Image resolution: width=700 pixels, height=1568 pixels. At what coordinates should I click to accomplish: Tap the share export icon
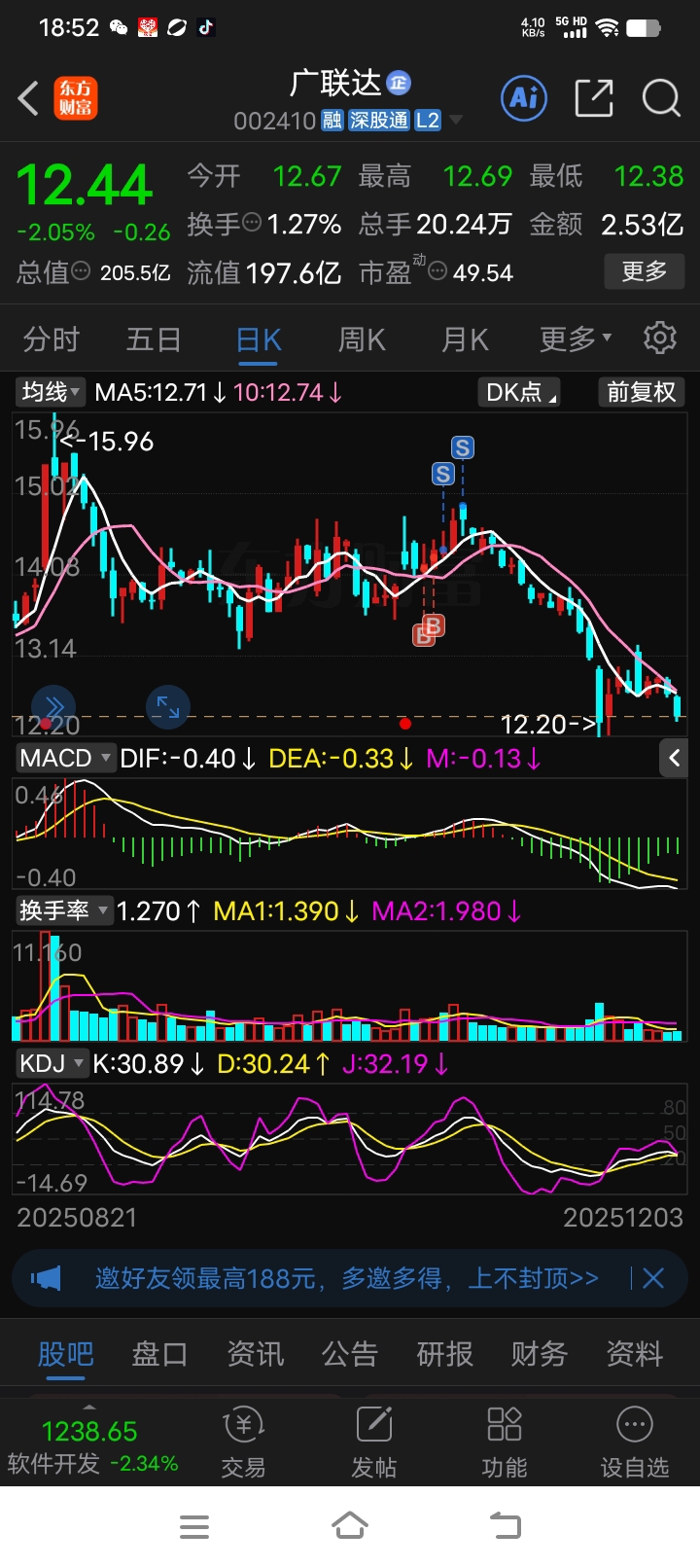click(x=593, y=97)
